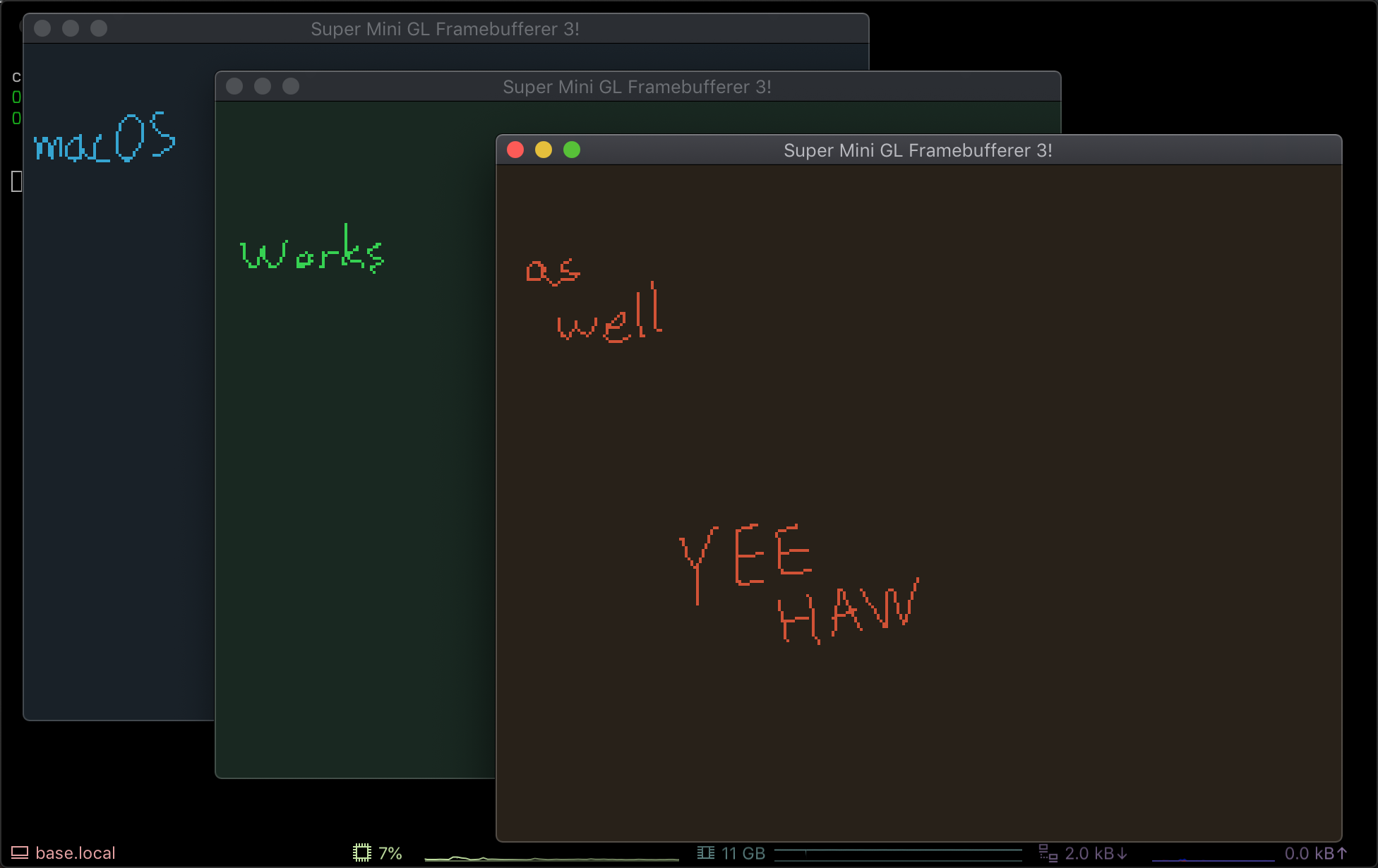Click the '7%' CPU usage value
Viewport: 1378px width, 868px height.
click(390, 853)
